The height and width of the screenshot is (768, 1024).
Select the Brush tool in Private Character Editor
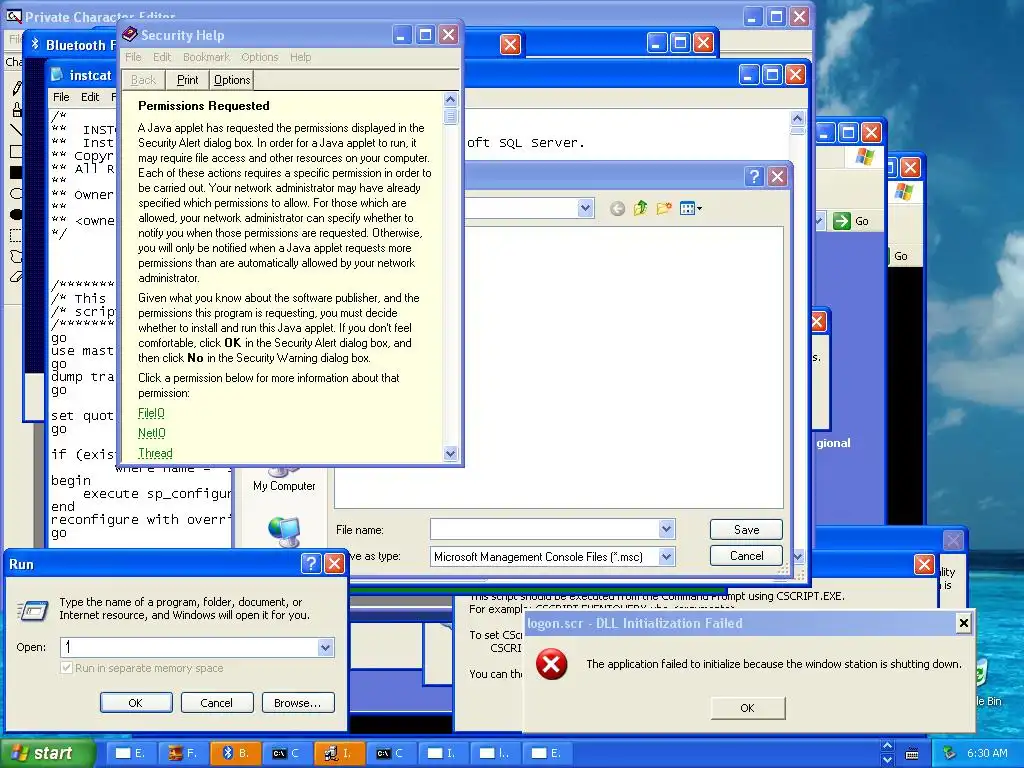click(16, 109)
